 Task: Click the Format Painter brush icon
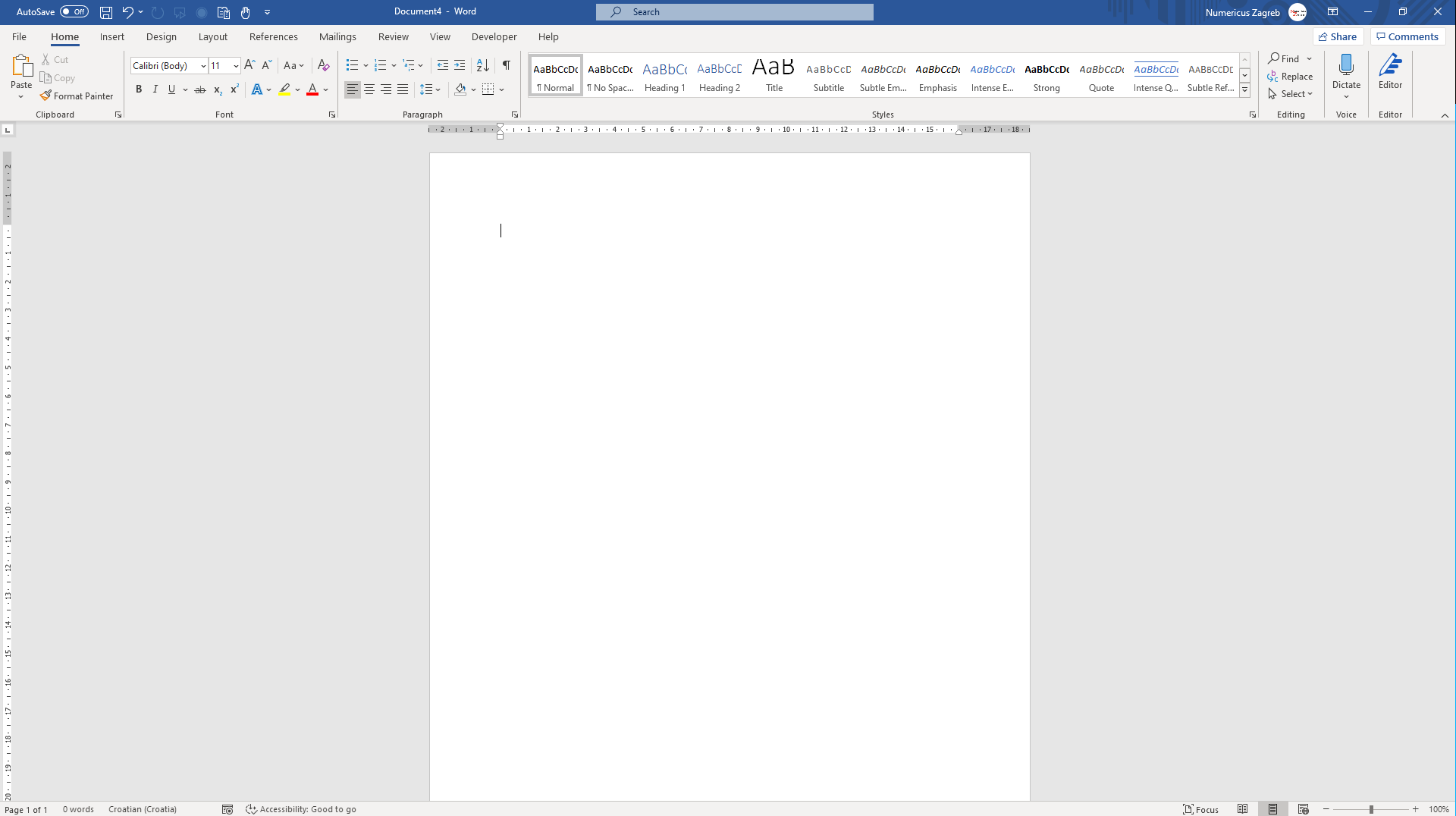[45, 96]
